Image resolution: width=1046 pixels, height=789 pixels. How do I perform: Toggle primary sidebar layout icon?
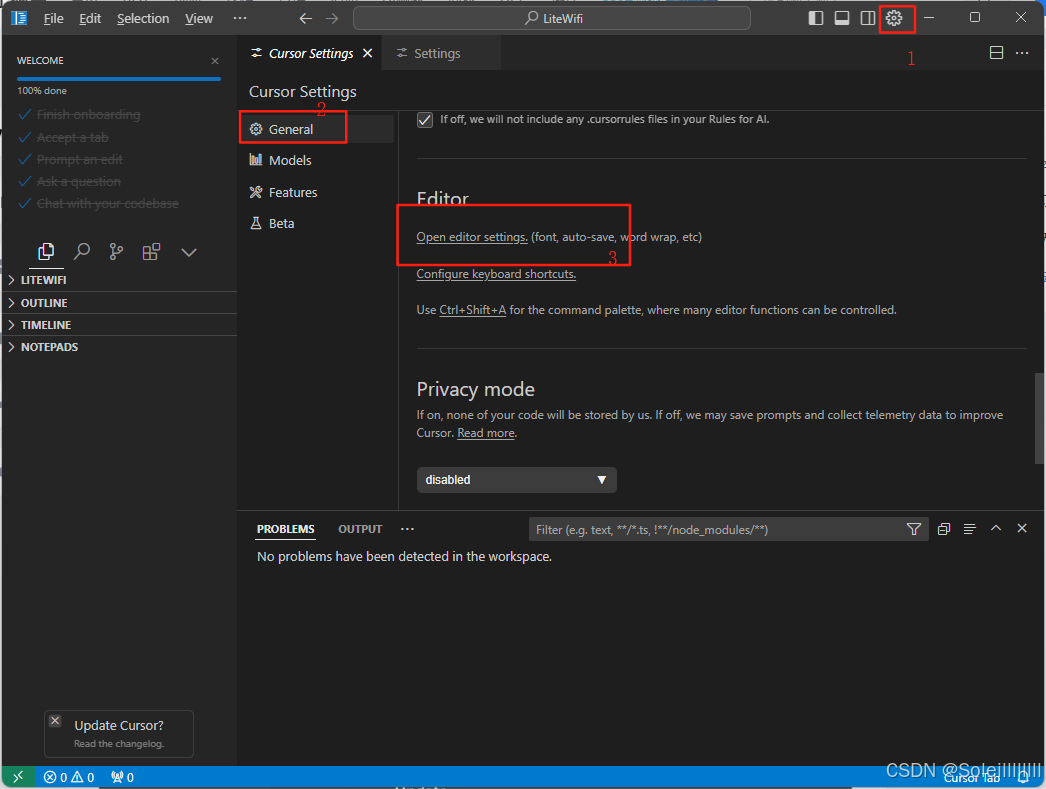point(815,18)
